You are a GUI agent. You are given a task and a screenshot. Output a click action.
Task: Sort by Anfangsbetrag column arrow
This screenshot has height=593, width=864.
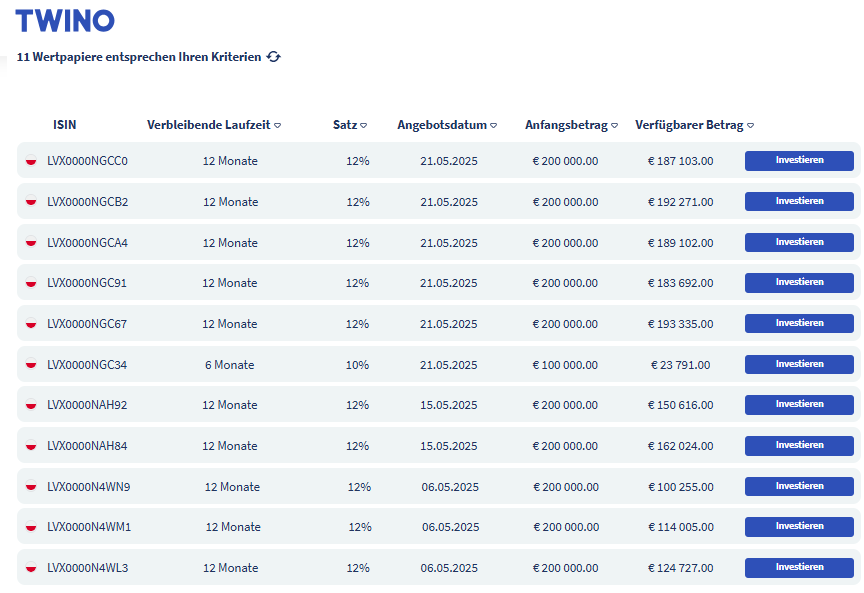point(614,126)
